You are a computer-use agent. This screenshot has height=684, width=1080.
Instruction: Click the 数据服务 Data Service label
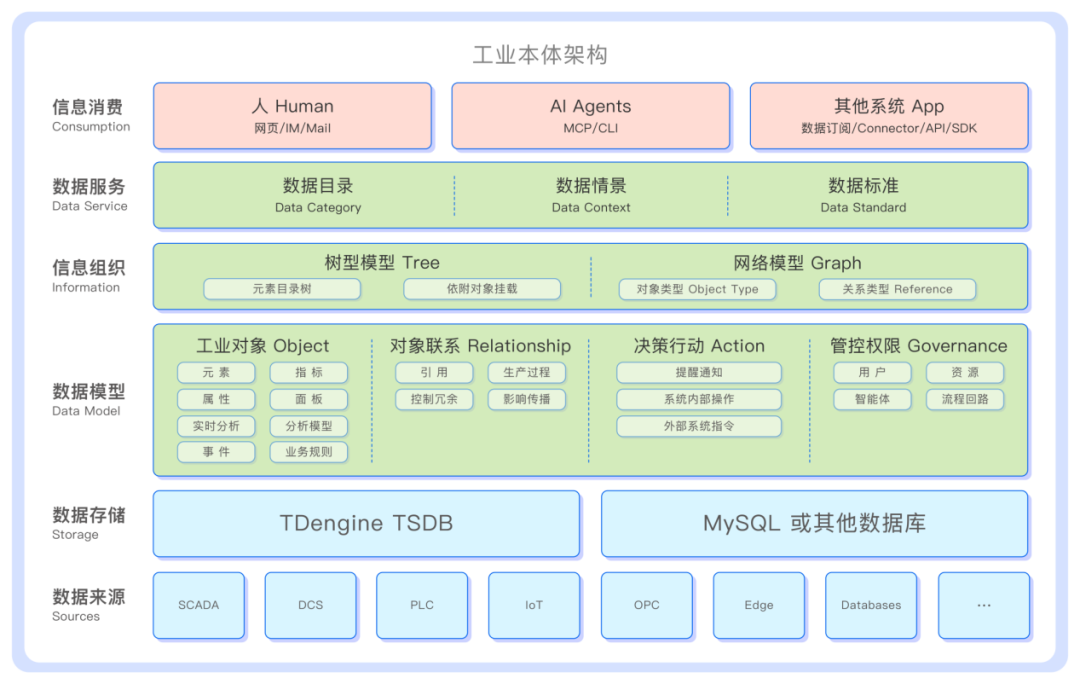90,195
